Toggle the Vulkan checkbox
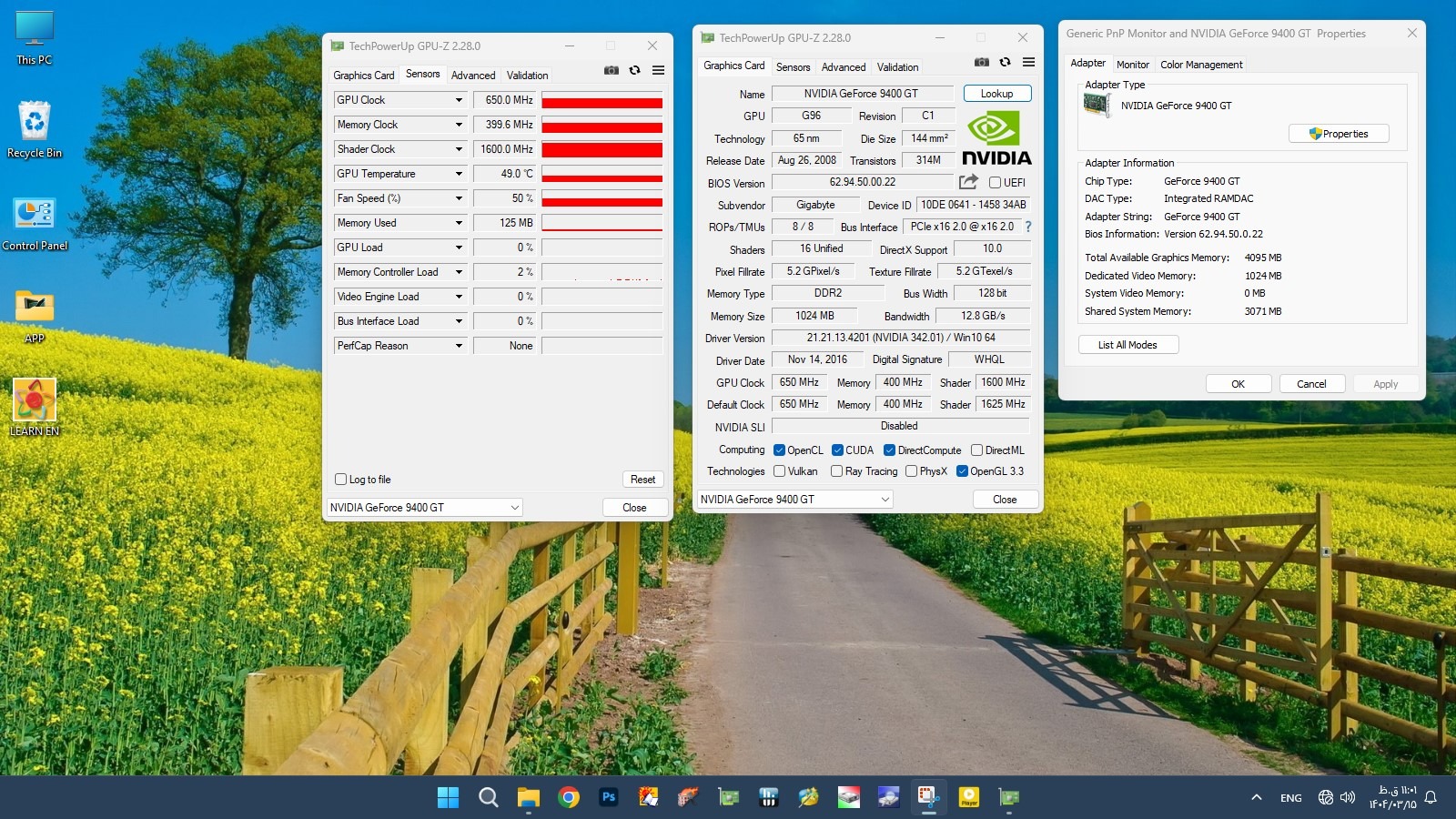 point(780,471)
